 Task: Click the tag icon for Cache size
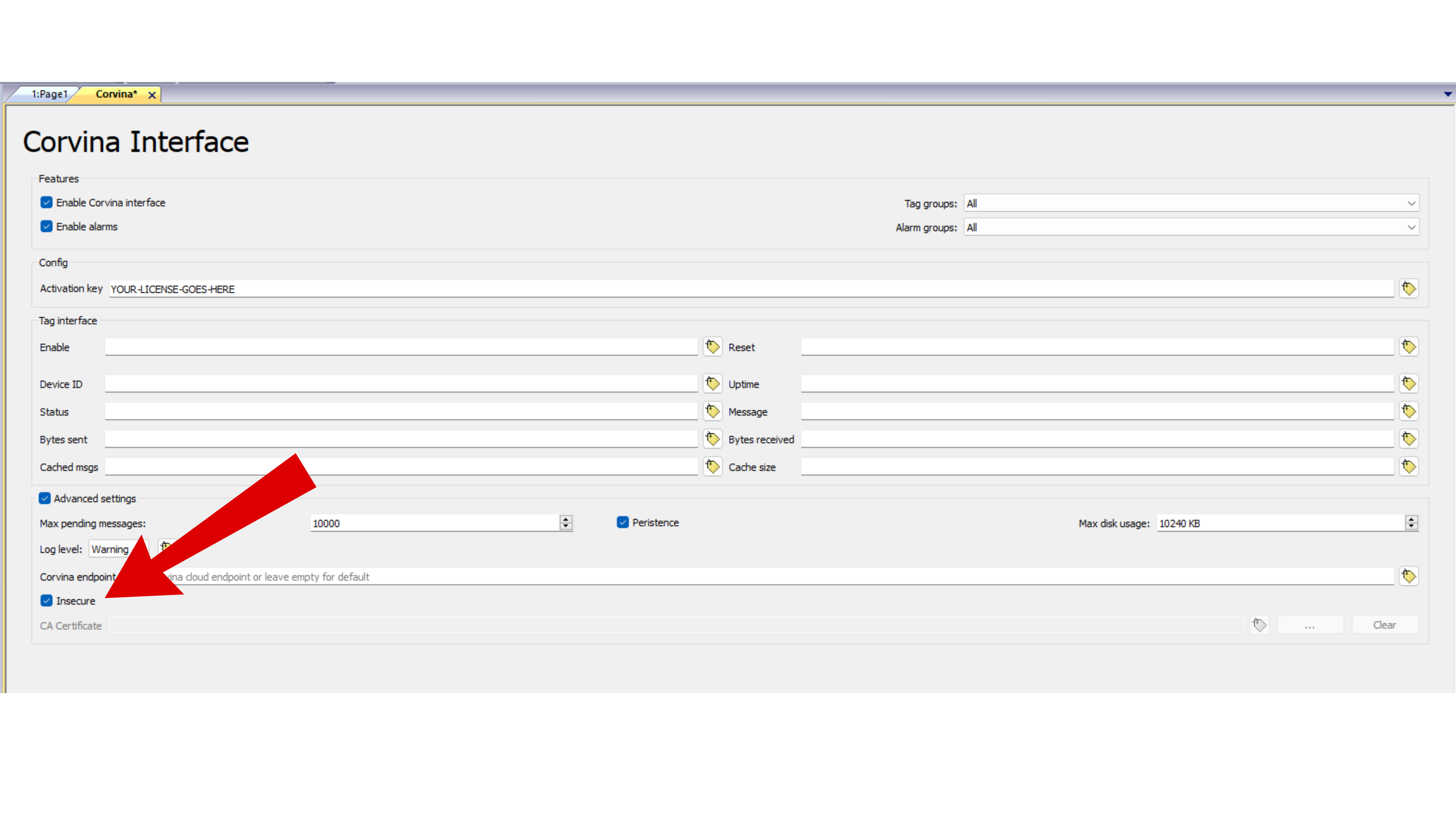click(1408, 467)
